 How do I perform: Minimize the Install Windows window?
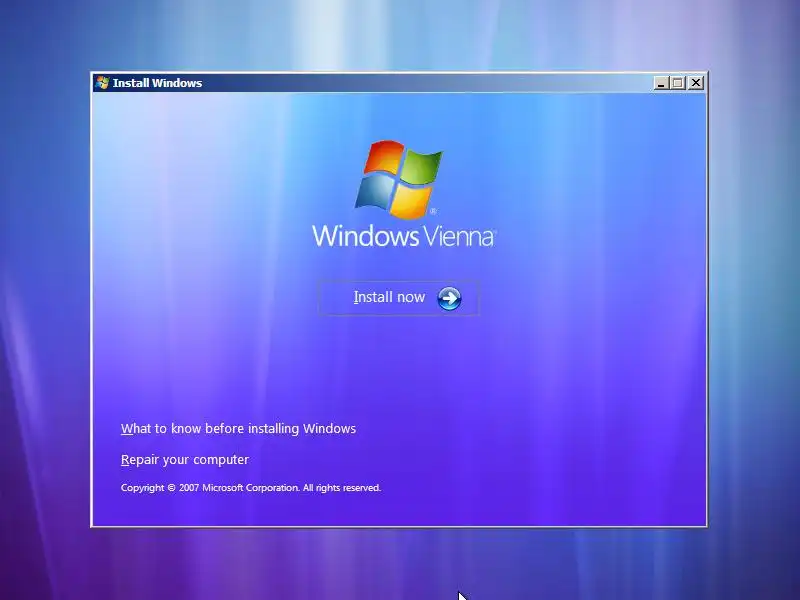661,83
